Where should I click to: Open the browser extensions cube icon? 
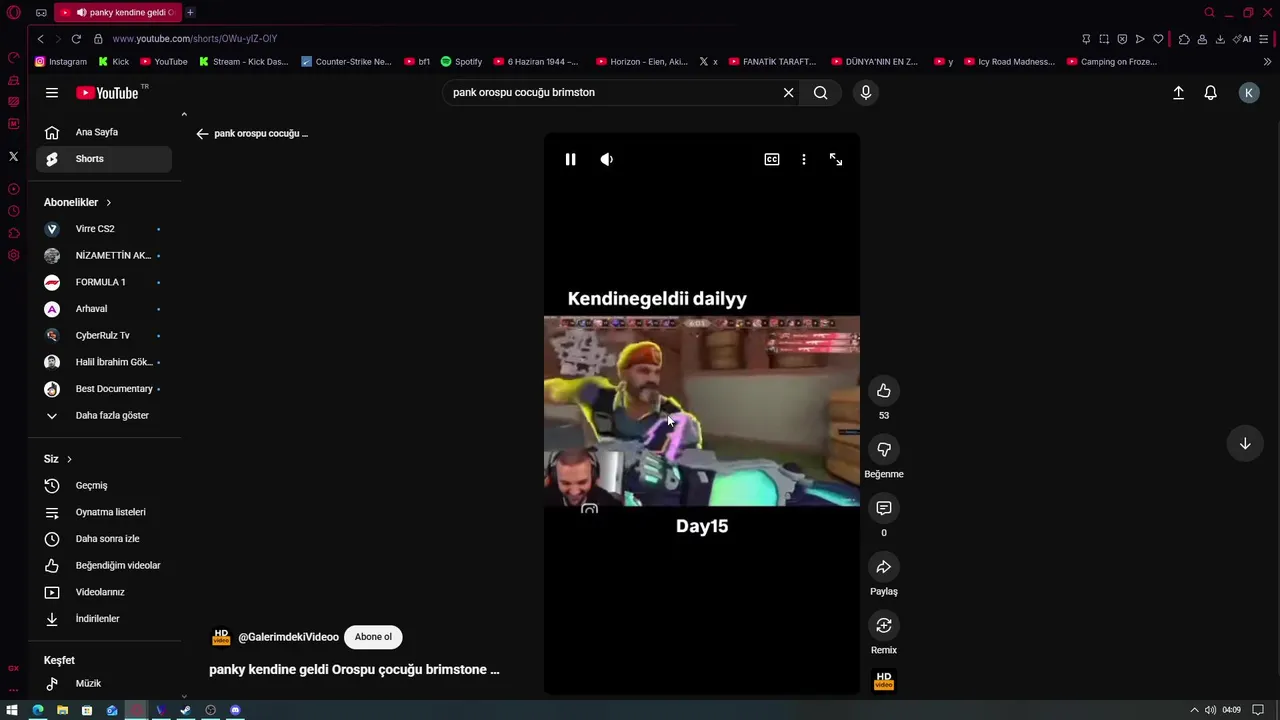(1184, 39)
